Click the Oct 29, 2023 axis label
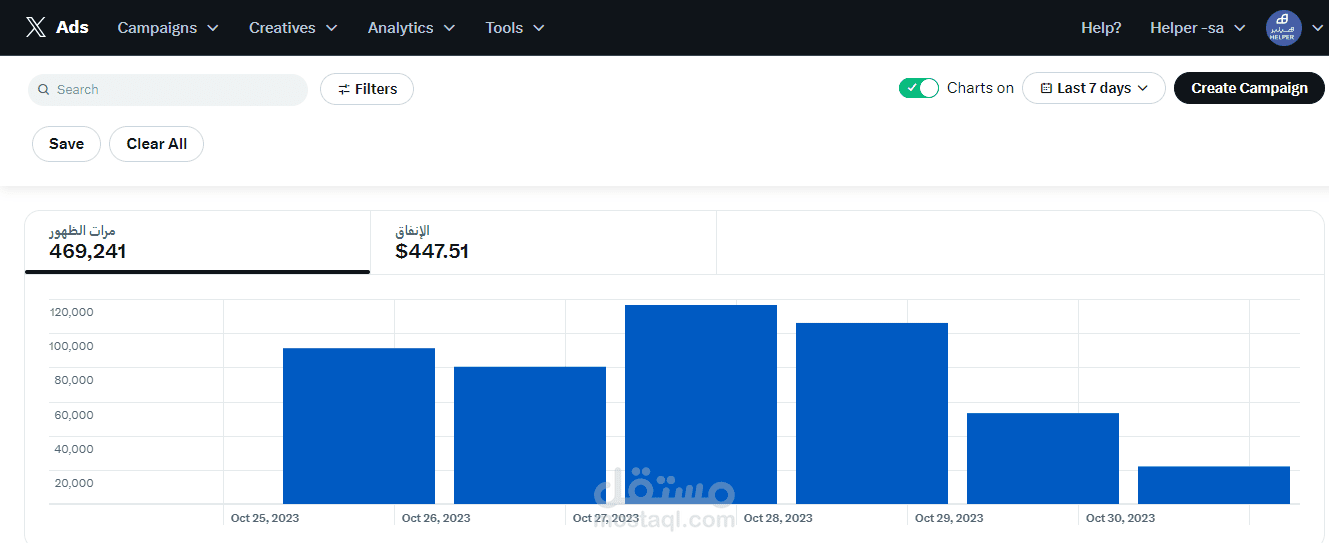Viewport: 1329px width, 543px height. [x=949, y=518]
